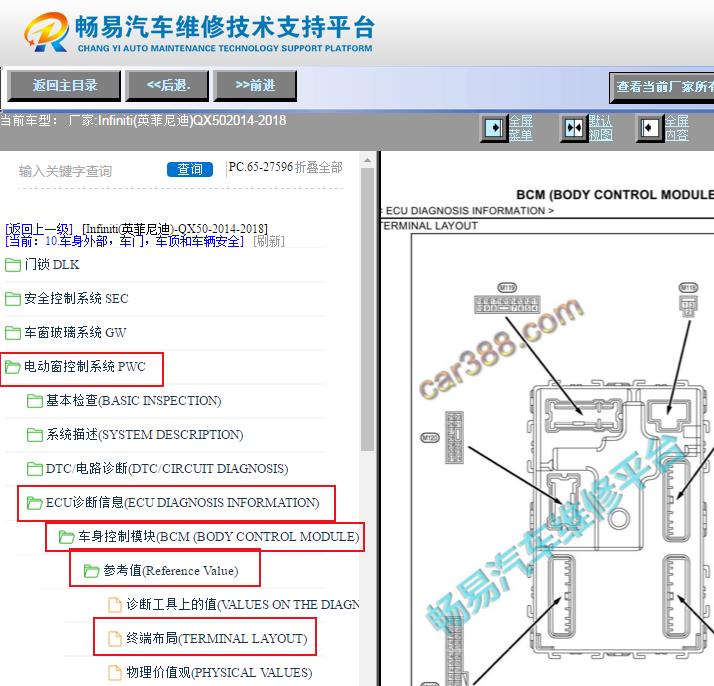Click the PC.65-27596 text
This screenshot has width=714, height=686.
pos(260,167)
